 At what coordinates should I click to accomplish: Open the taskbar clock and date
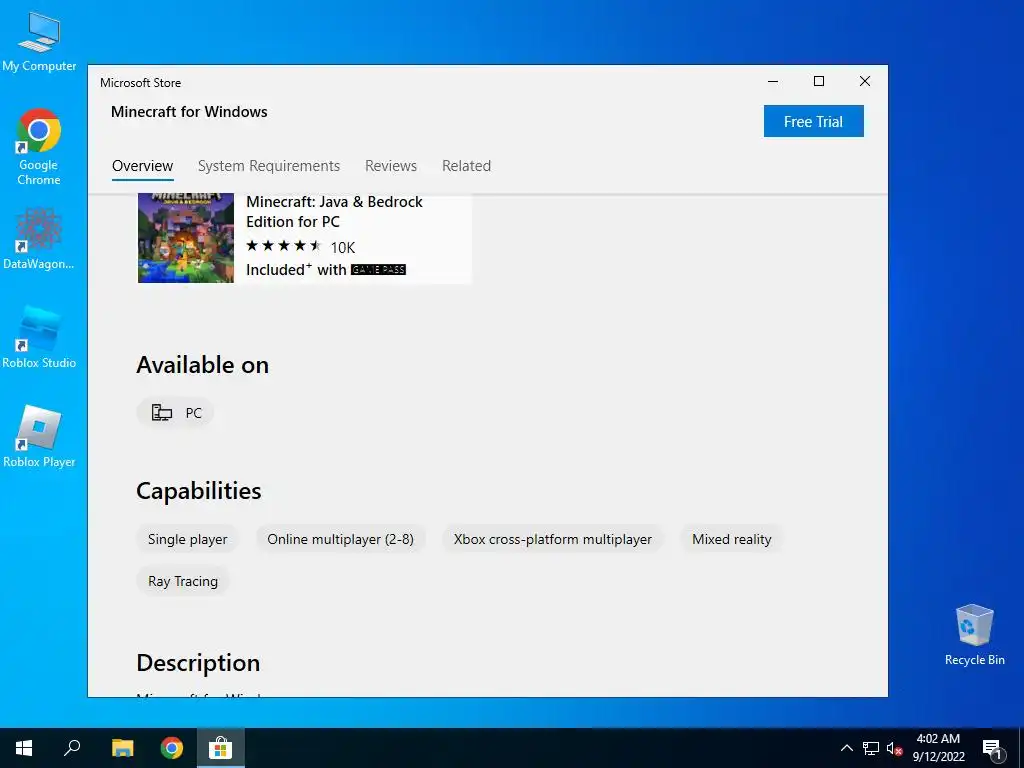pyautogui.click(x=938, y=748)
